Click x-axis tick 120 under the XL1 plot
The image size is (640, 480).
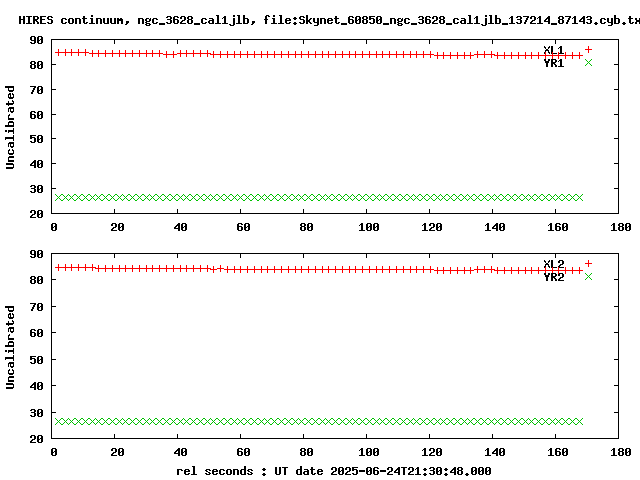coord(432,227)
